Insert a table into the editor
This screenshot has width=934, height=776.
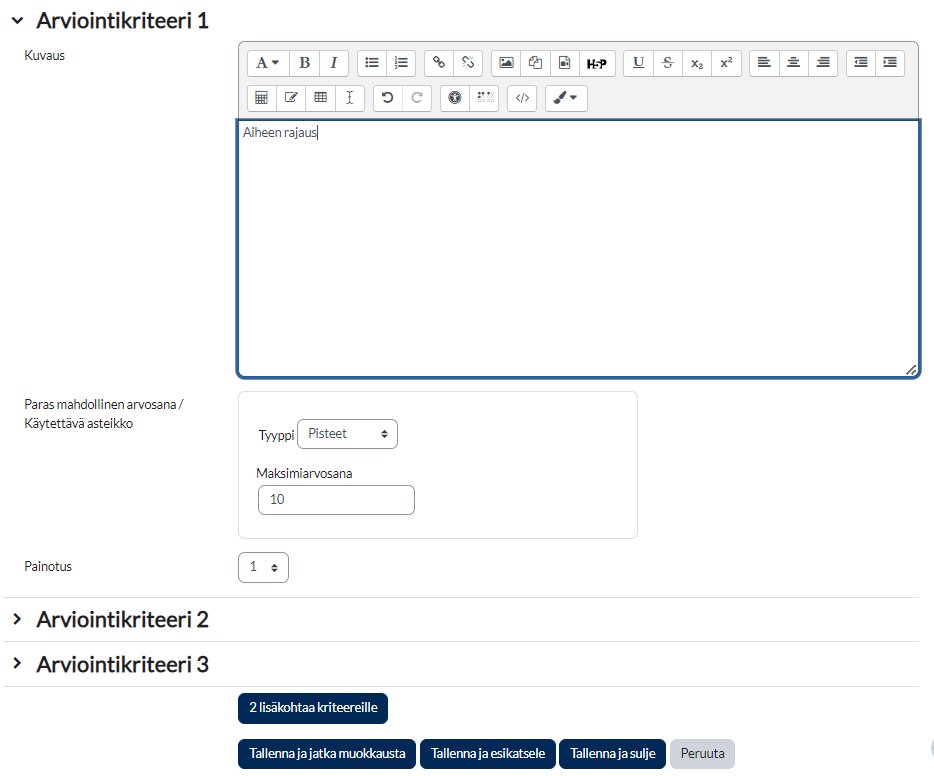(320, 98)
